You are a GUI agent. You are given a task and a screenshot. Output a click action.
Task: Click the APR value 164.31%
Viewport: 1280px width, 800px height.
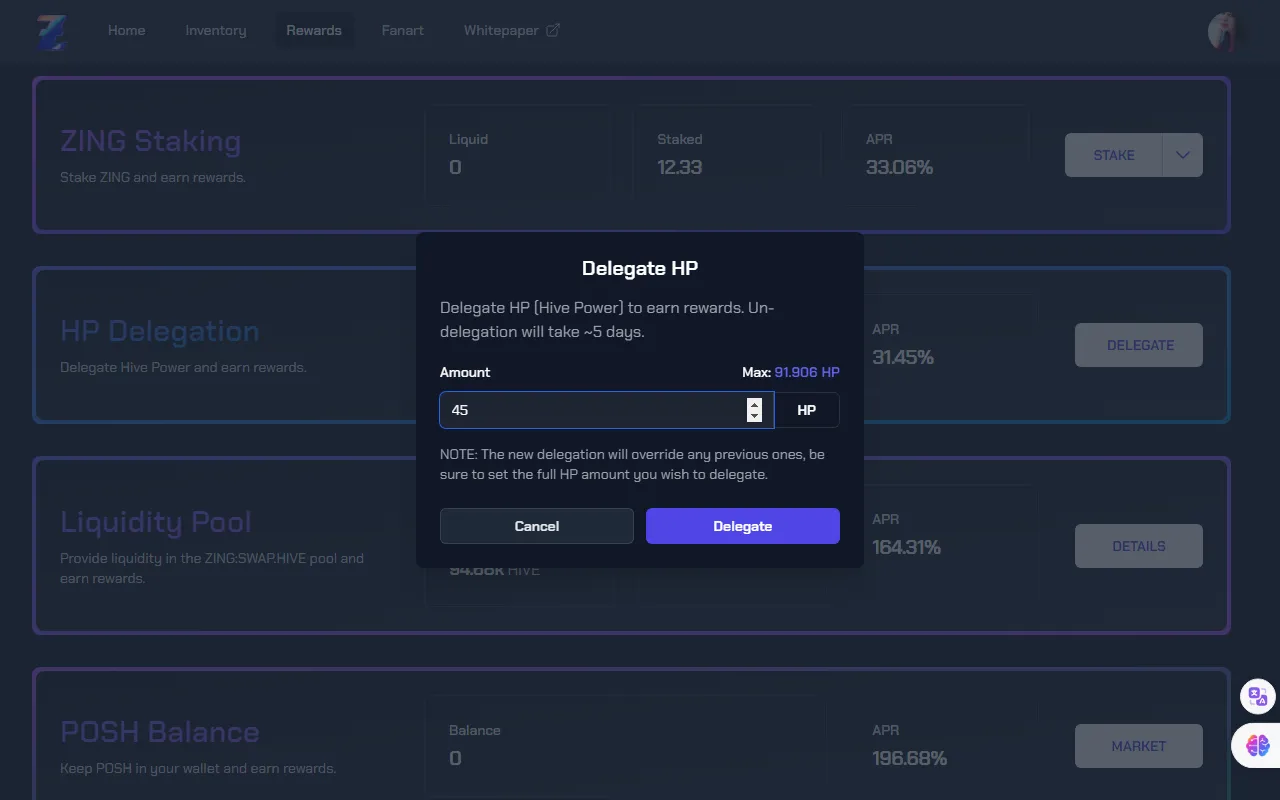pyautogui.click(x=906, y=547)
